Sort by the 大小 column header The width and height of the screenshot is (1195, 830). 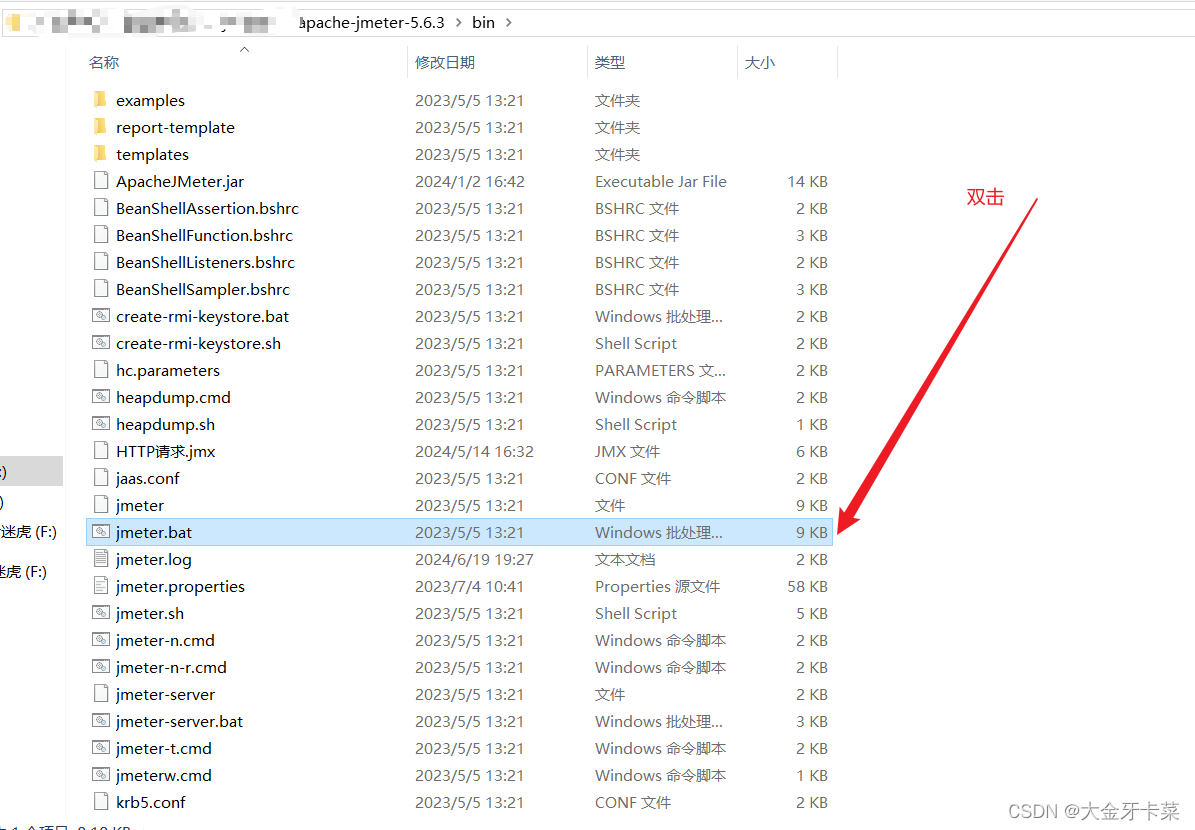pos(759,62)
